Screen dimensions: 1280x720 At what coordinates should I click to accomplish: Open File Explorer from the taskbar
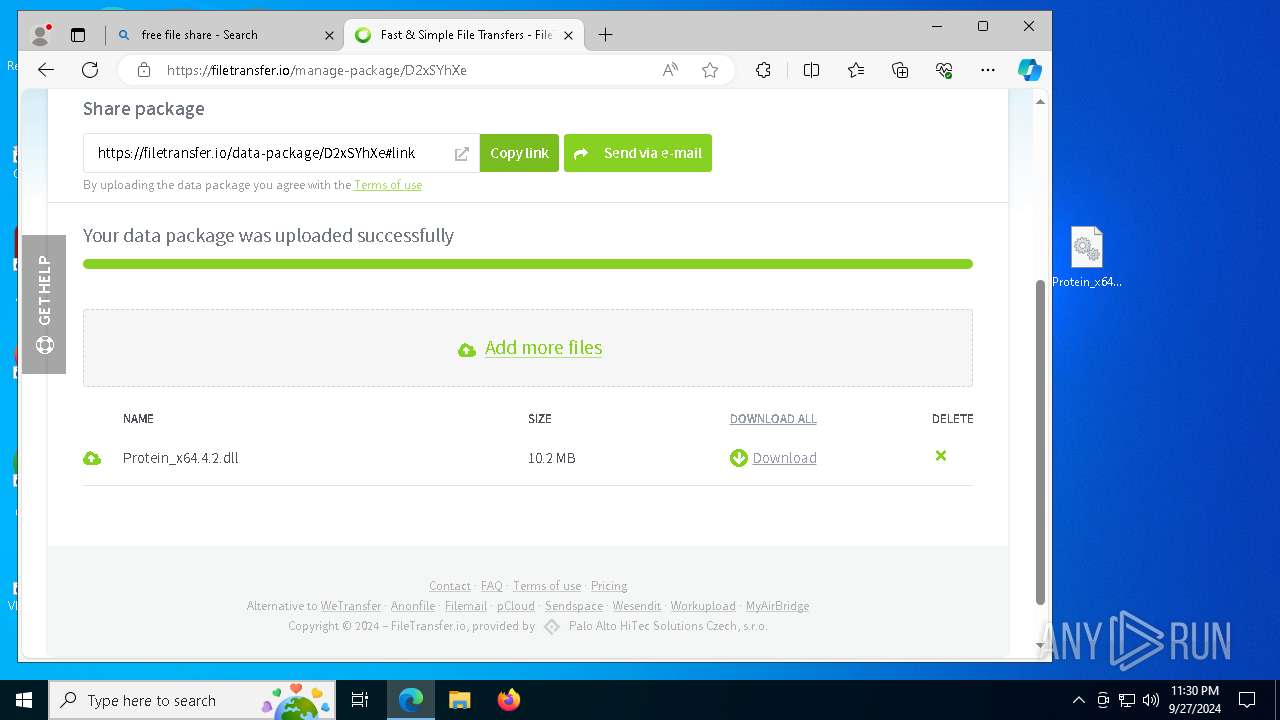tap(460, 700)
